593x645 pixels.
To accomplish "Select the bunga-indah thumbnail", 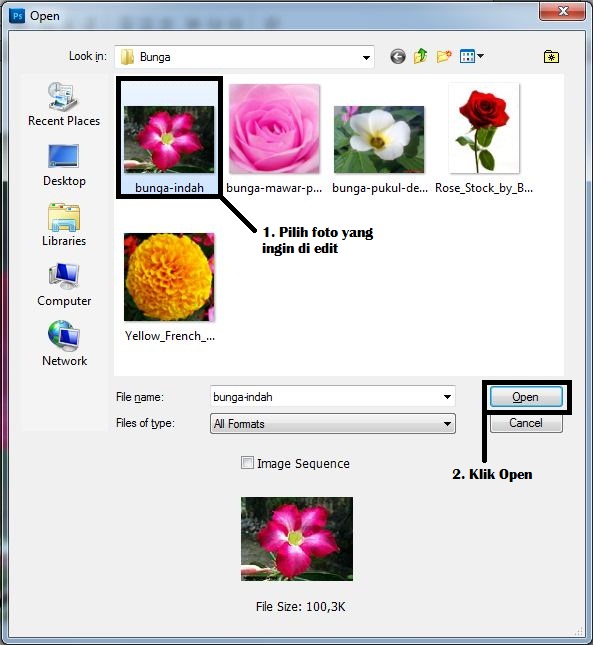I will point(169,139).
